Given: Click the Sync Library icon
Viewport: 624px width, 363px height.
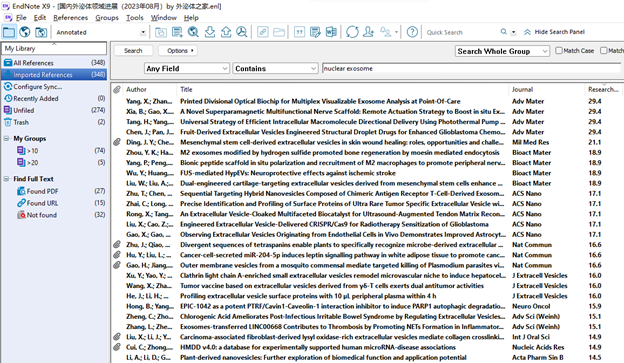Looking at the screenshot, I should click(352, 32).
